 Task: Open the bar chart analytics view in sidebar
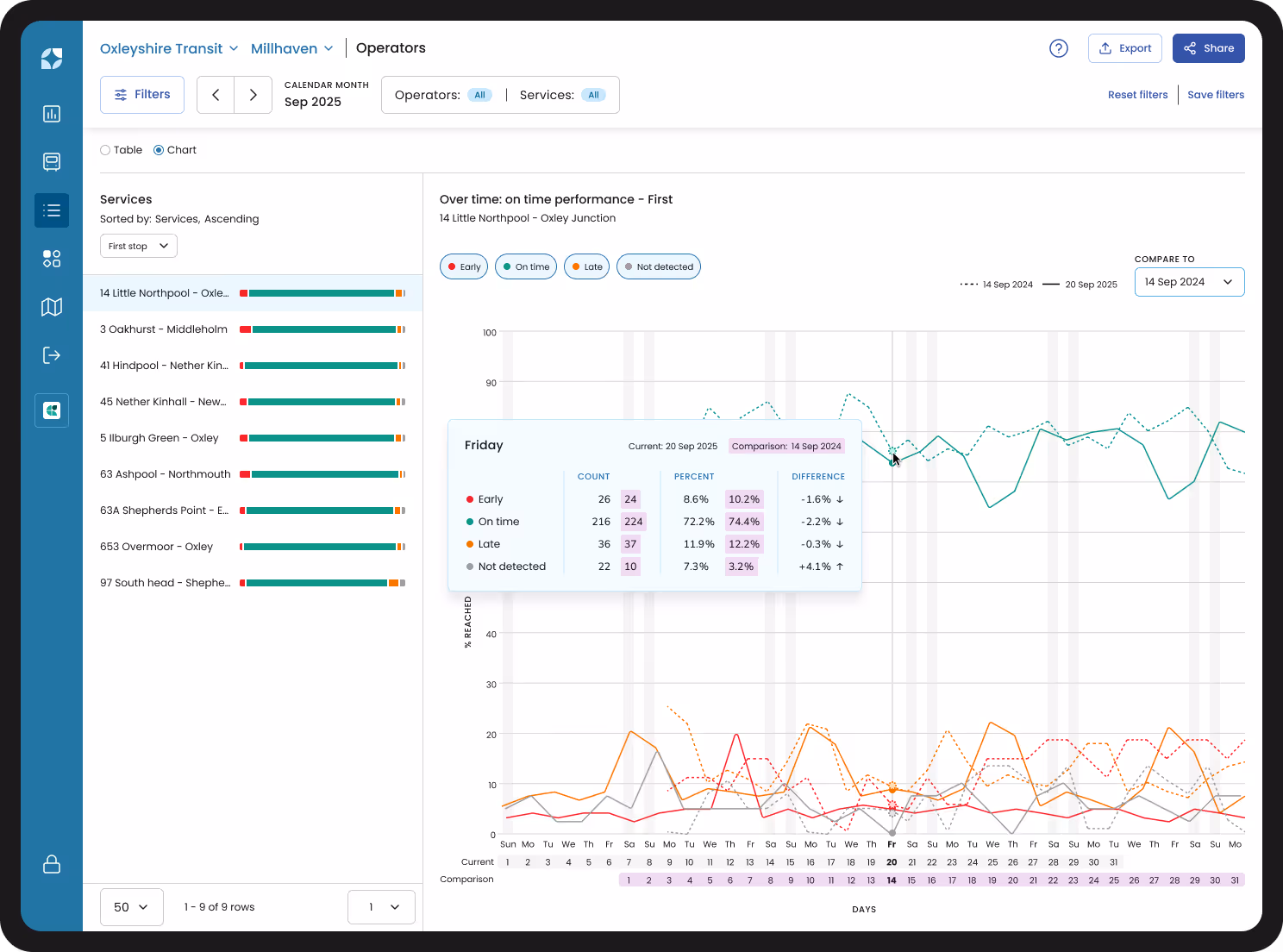click(52, 113)
